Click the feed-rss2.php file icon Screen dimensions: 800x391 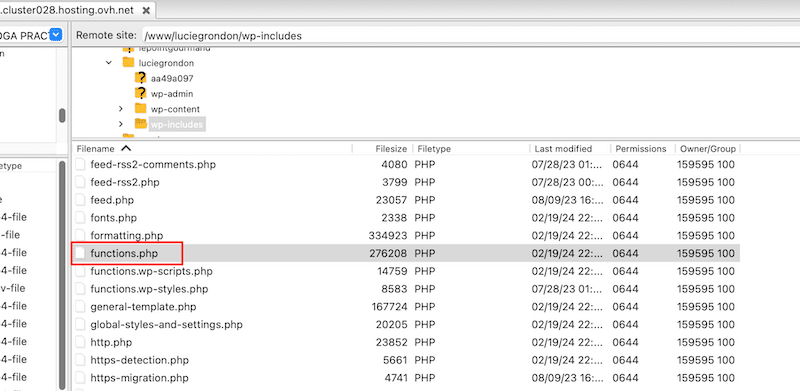pyautogui.click(x=80, y=182)
